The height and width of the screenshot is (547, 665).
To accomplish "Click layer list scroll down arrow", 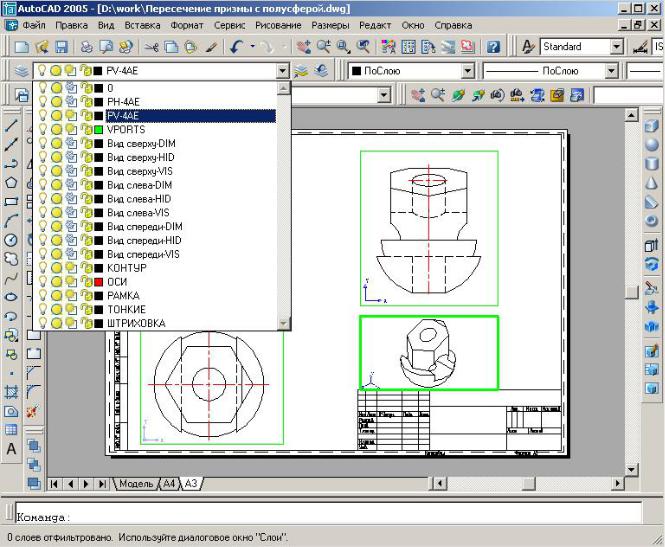I will point(283,324).
